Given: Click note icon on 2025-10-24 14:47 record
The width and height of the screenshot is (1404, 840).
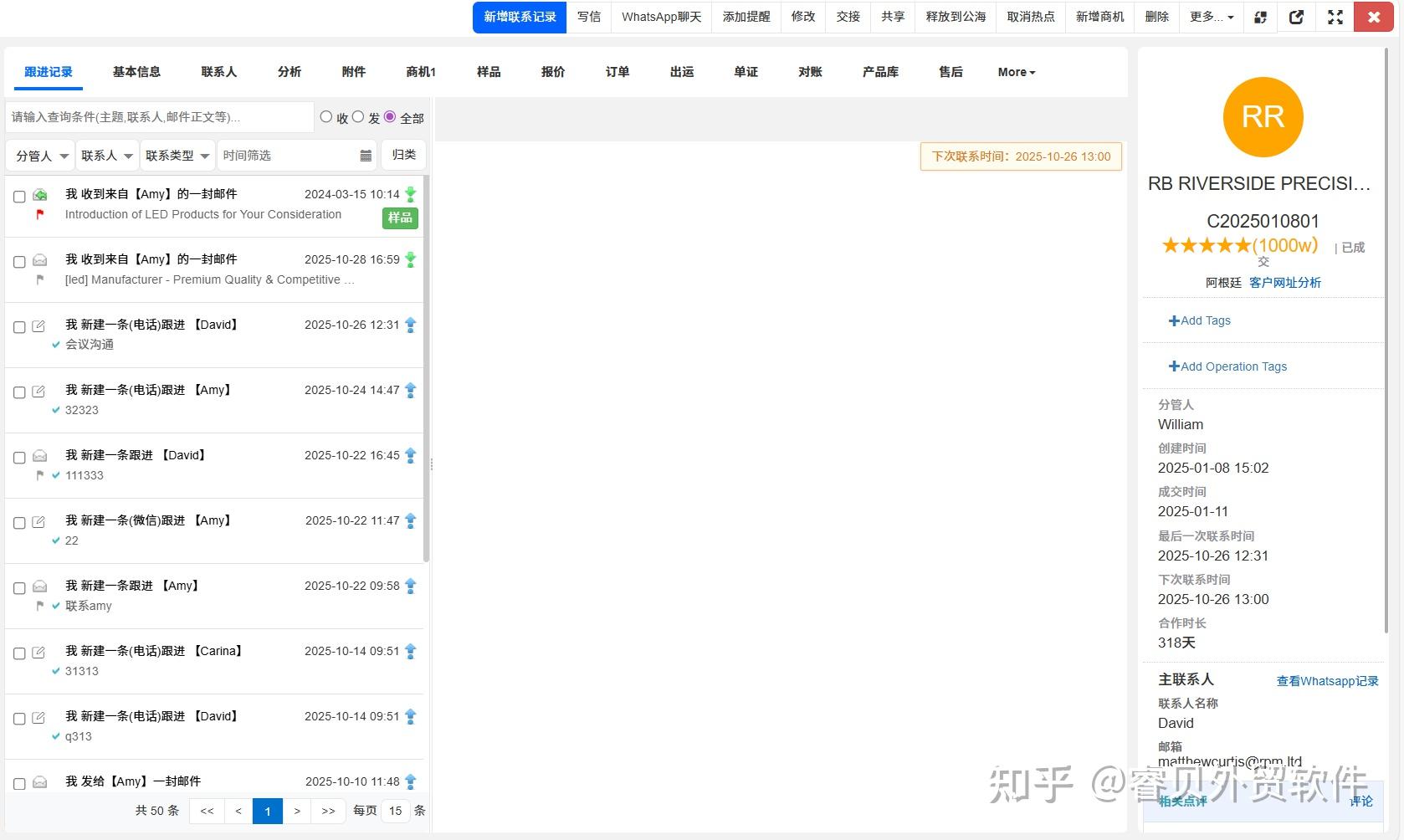Looking at the screenshot, I should tap(38, 391).
